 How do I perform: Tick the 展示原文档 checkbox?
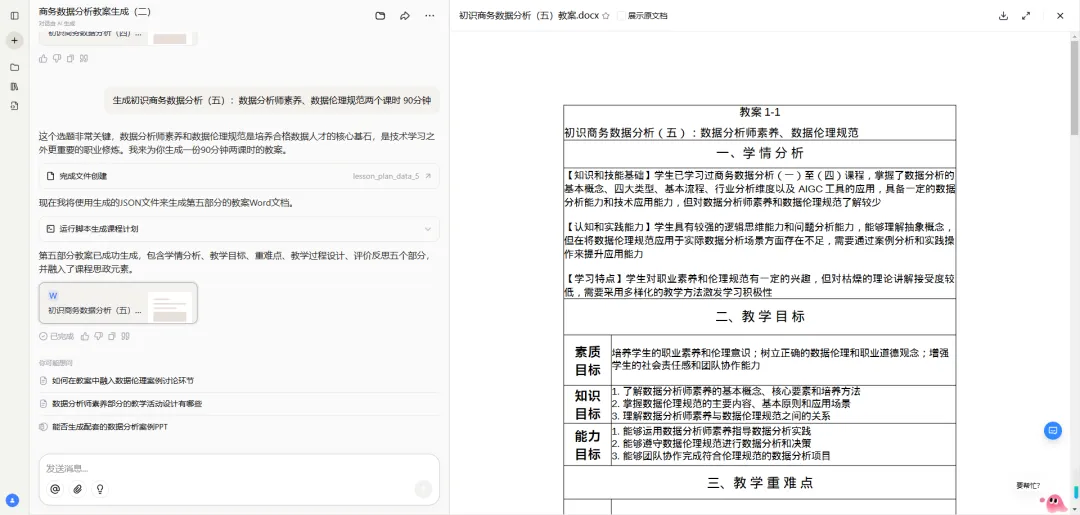tap(622, 16)
